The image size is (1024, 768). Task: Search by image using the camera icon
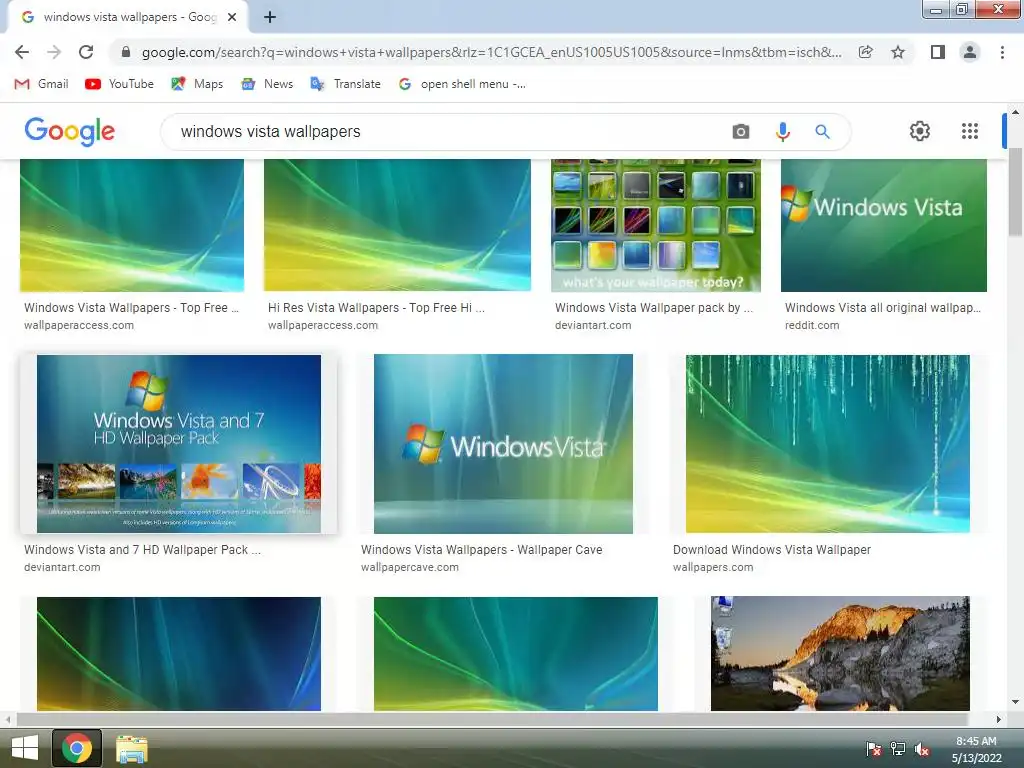tap(741, 131)
